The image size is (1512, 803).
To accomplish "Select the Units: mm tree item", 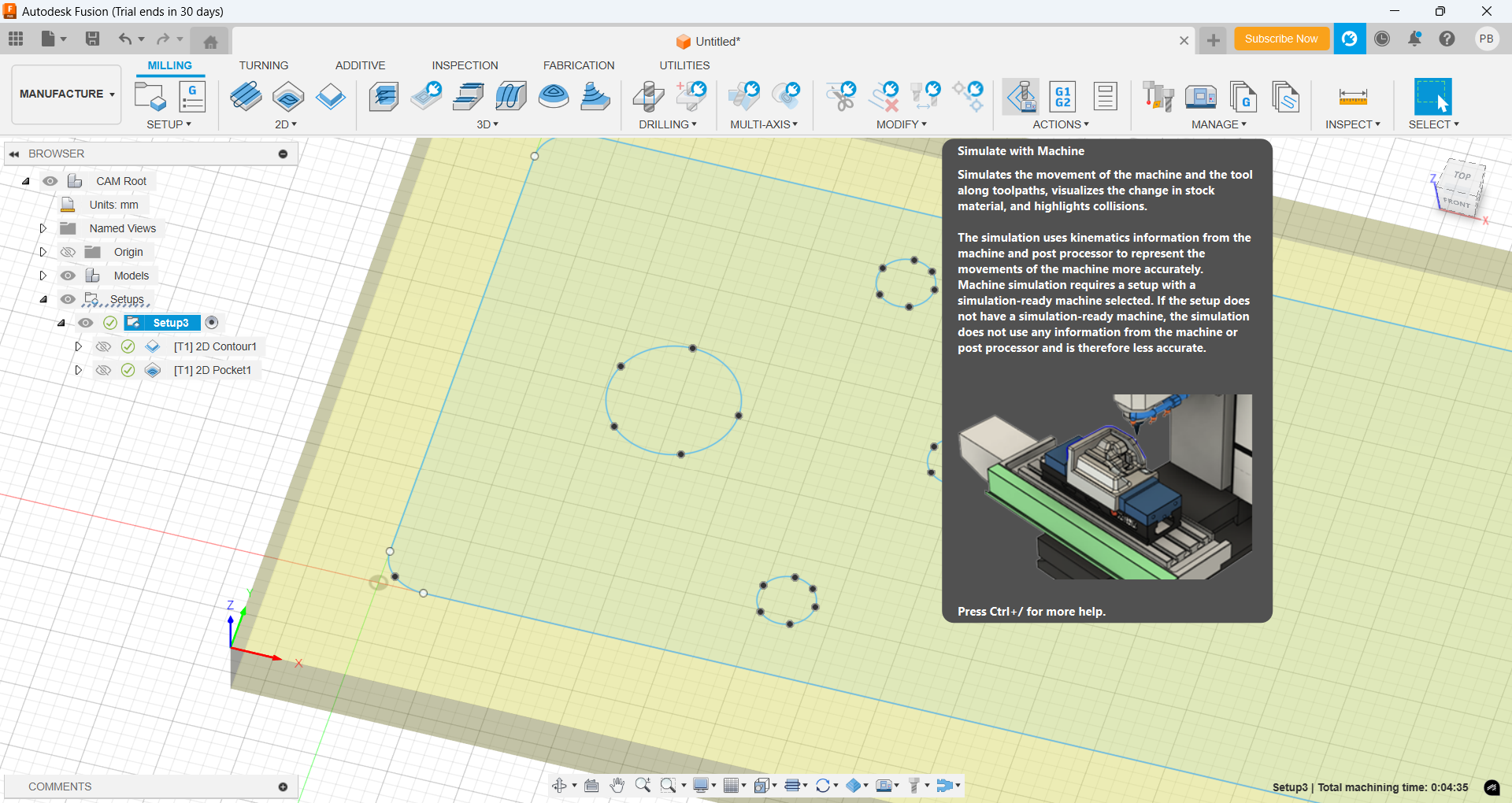I will point(113,205).
